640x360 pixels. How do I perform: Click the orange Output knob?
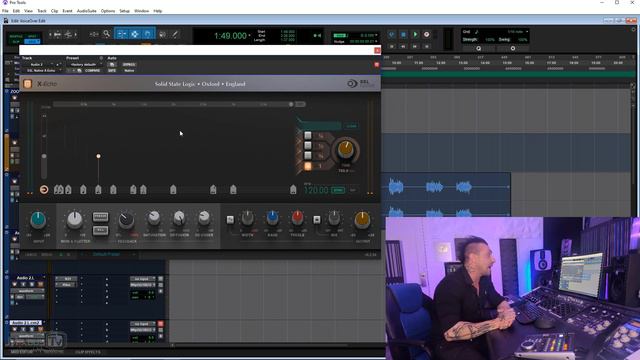(x=362, y=220)
